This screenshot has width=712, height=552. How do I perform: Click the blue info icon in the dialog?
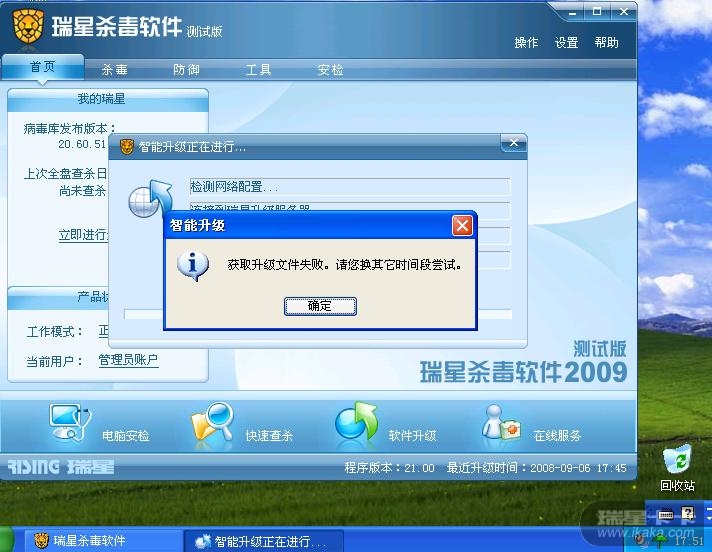pos(193,265)
